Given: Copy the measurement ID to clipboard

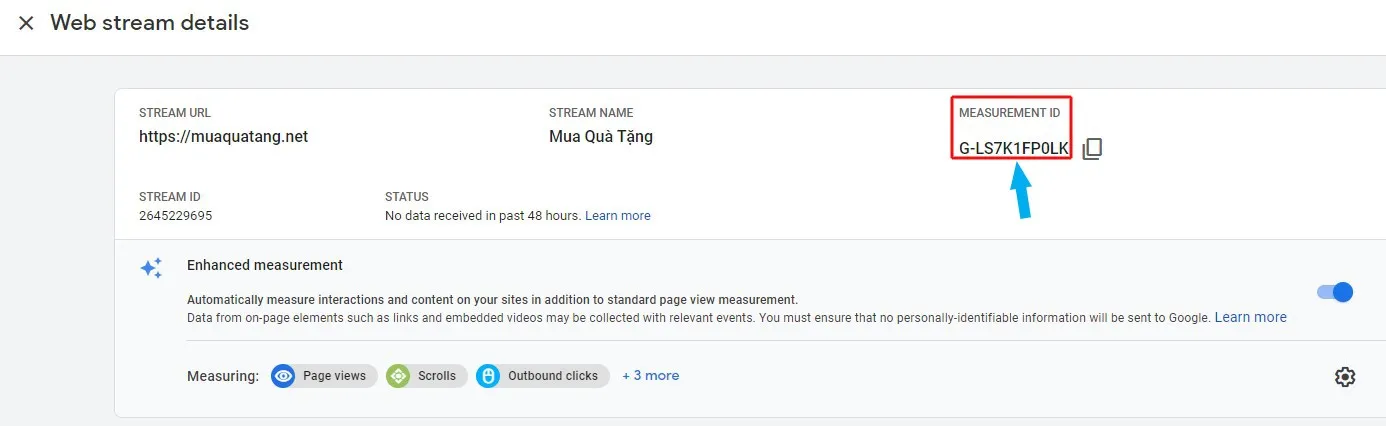Looking at the screenshot, I should (1093, 149).
